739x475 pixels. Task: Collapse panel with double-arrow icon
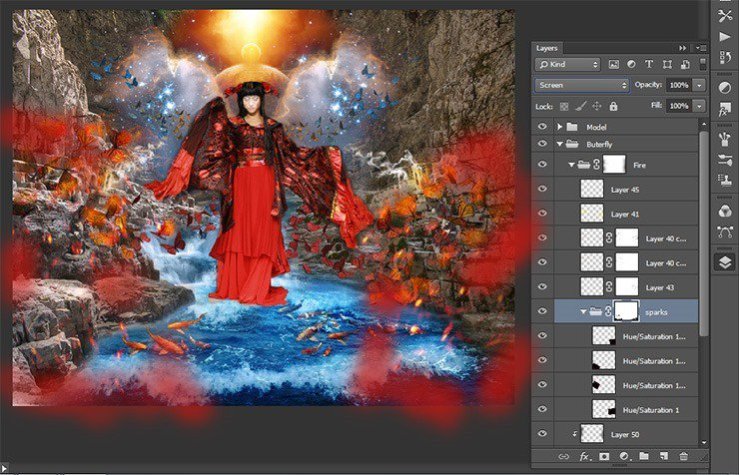pyautogui.click(x=682, y=48)
